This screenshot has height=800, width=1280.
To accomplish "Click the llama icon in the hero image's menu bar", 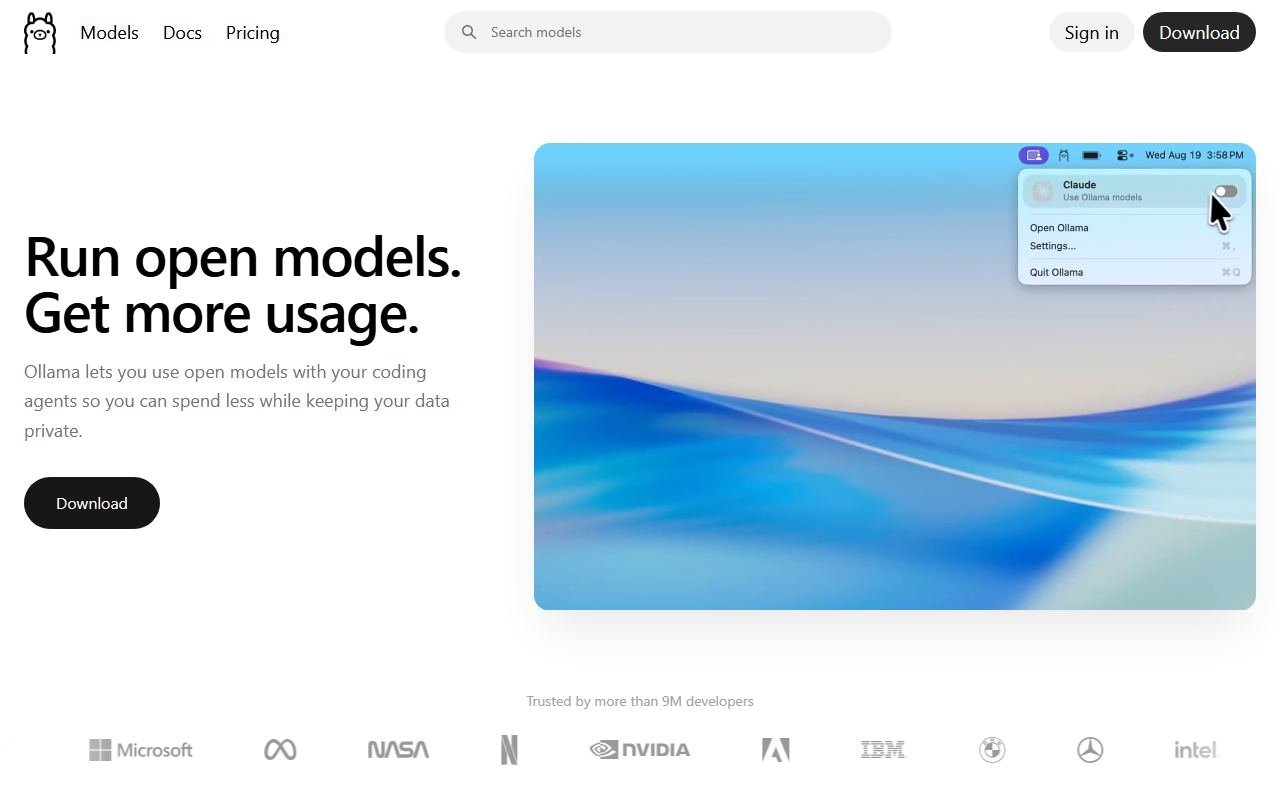I will click(1064, 155).
